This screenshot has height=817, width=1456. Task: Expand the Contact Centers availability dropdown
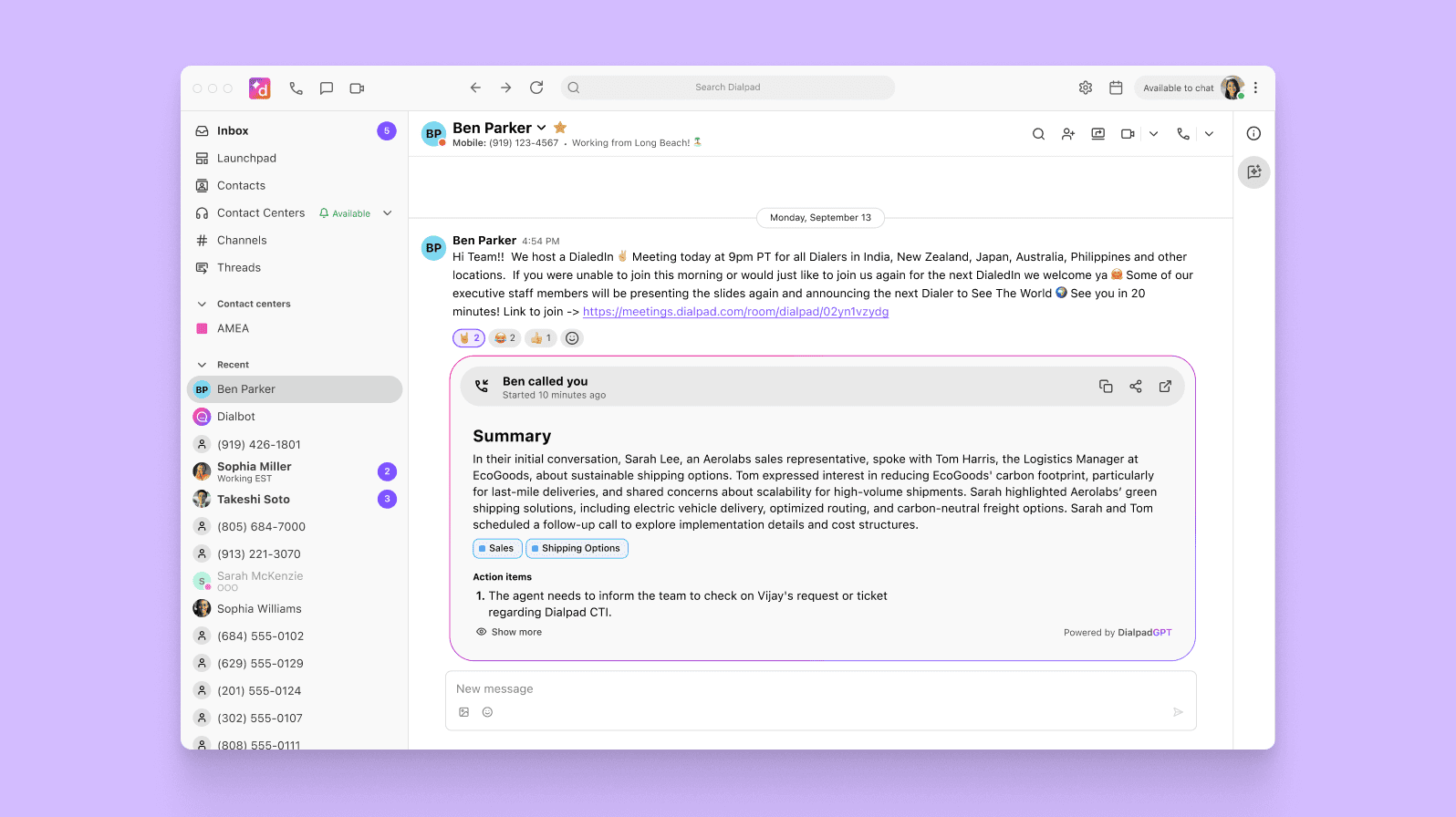[388, 213]
